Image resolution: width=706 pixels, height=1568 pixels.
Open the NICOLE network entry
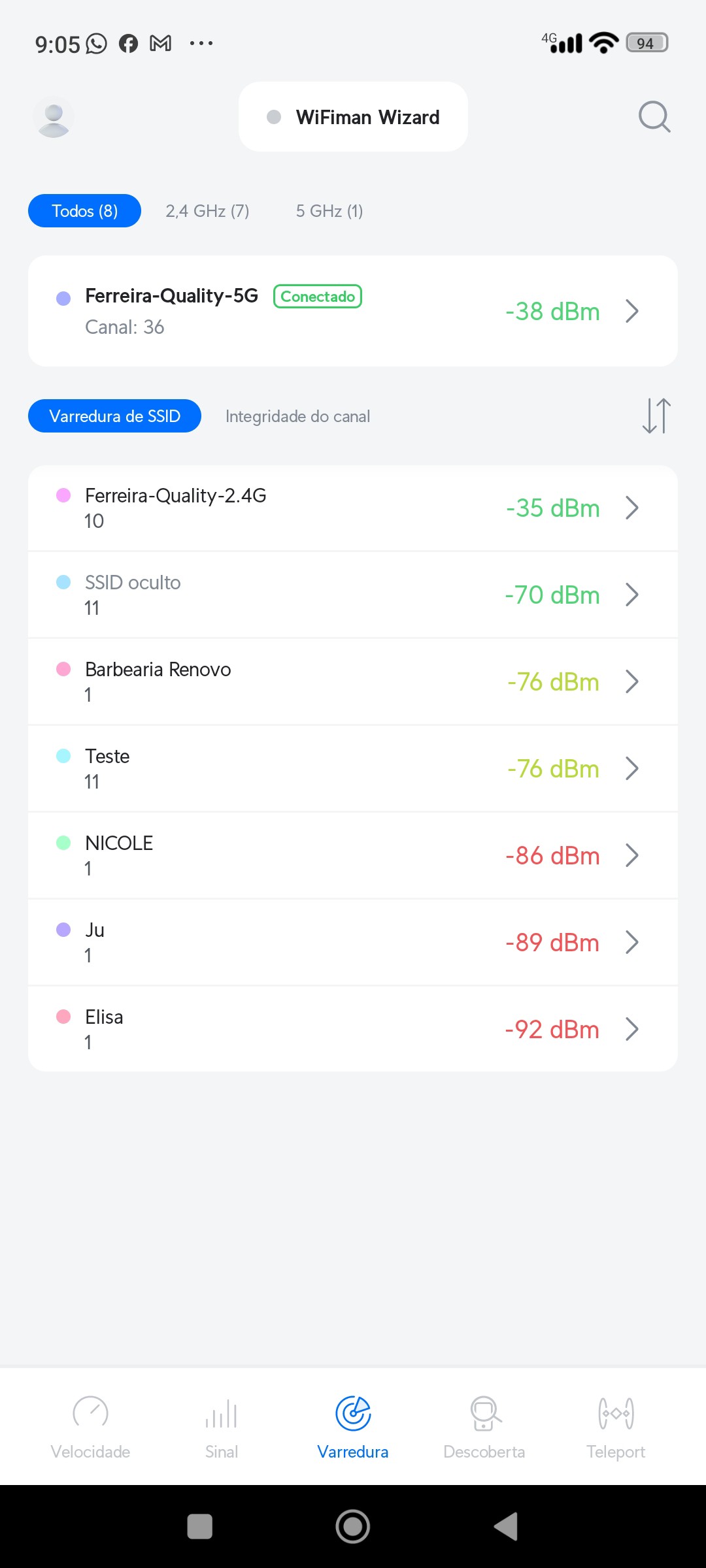pyautogui.click(x=353, y=855)
